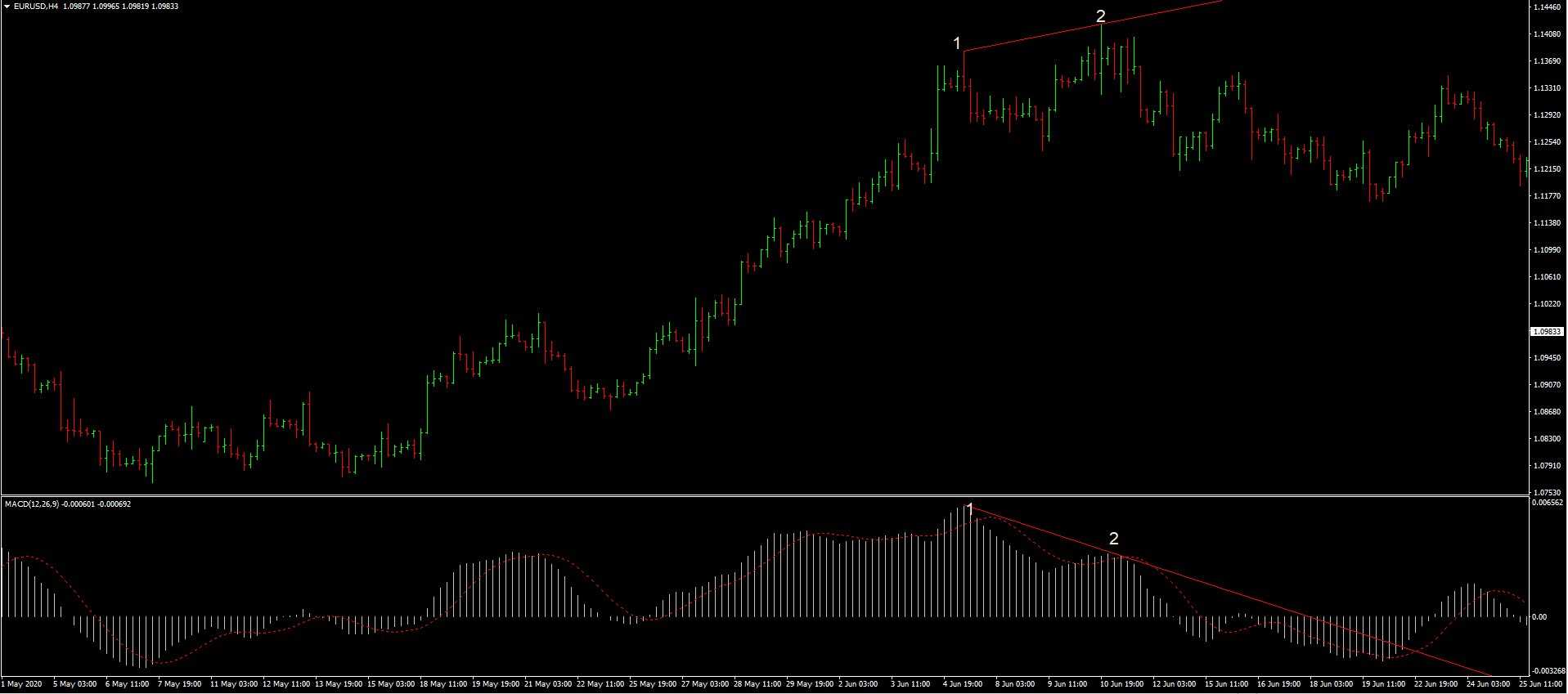Click label 1 on the price chart

tap(956, 43)
